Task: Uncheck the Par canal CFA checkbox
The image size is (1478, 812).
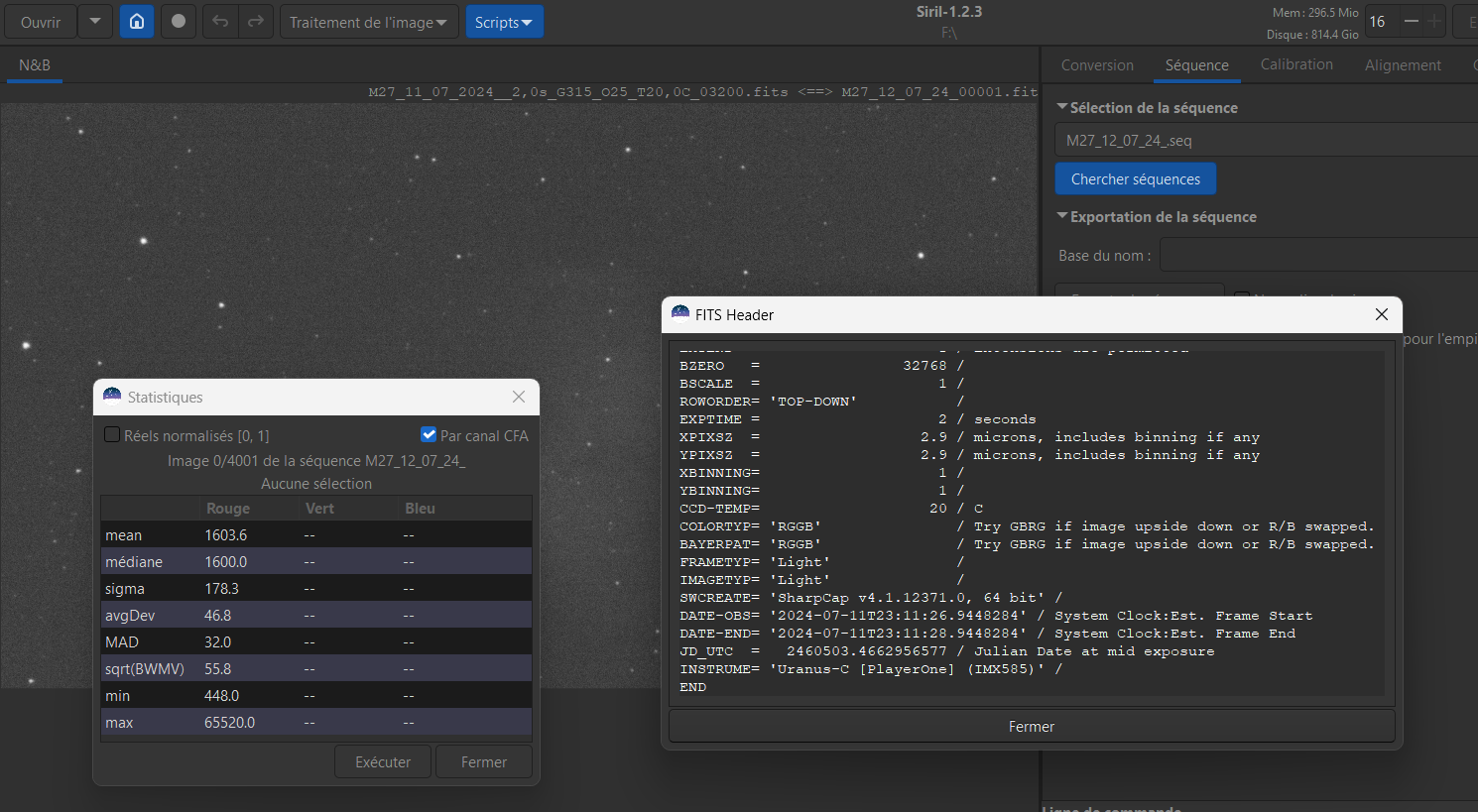Action: coord(429,434)
